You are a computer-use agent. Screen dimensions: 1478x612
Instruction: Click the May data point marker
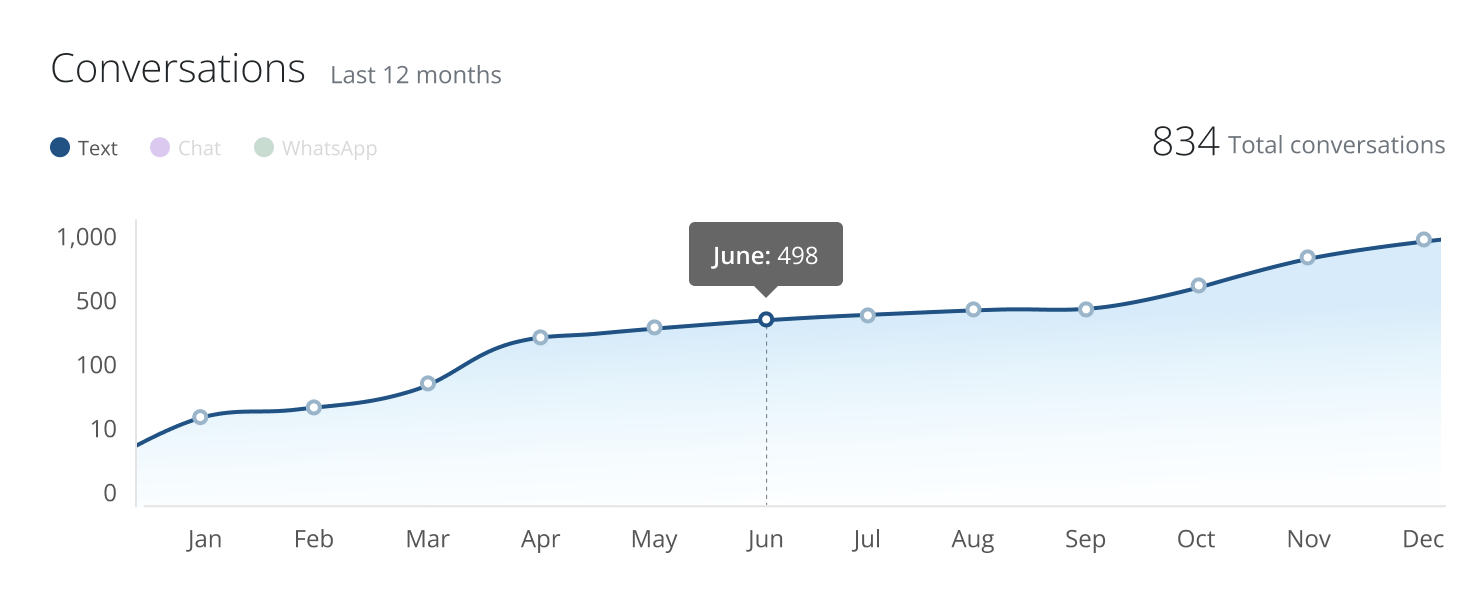click(x=654, y=327)
